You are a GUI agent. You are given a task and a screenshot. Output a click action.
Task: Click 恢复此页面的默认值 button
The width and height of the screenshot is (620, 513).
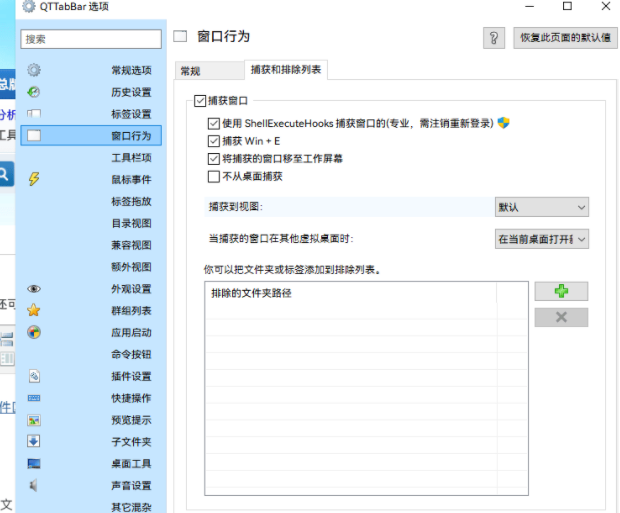coord(565,38)
